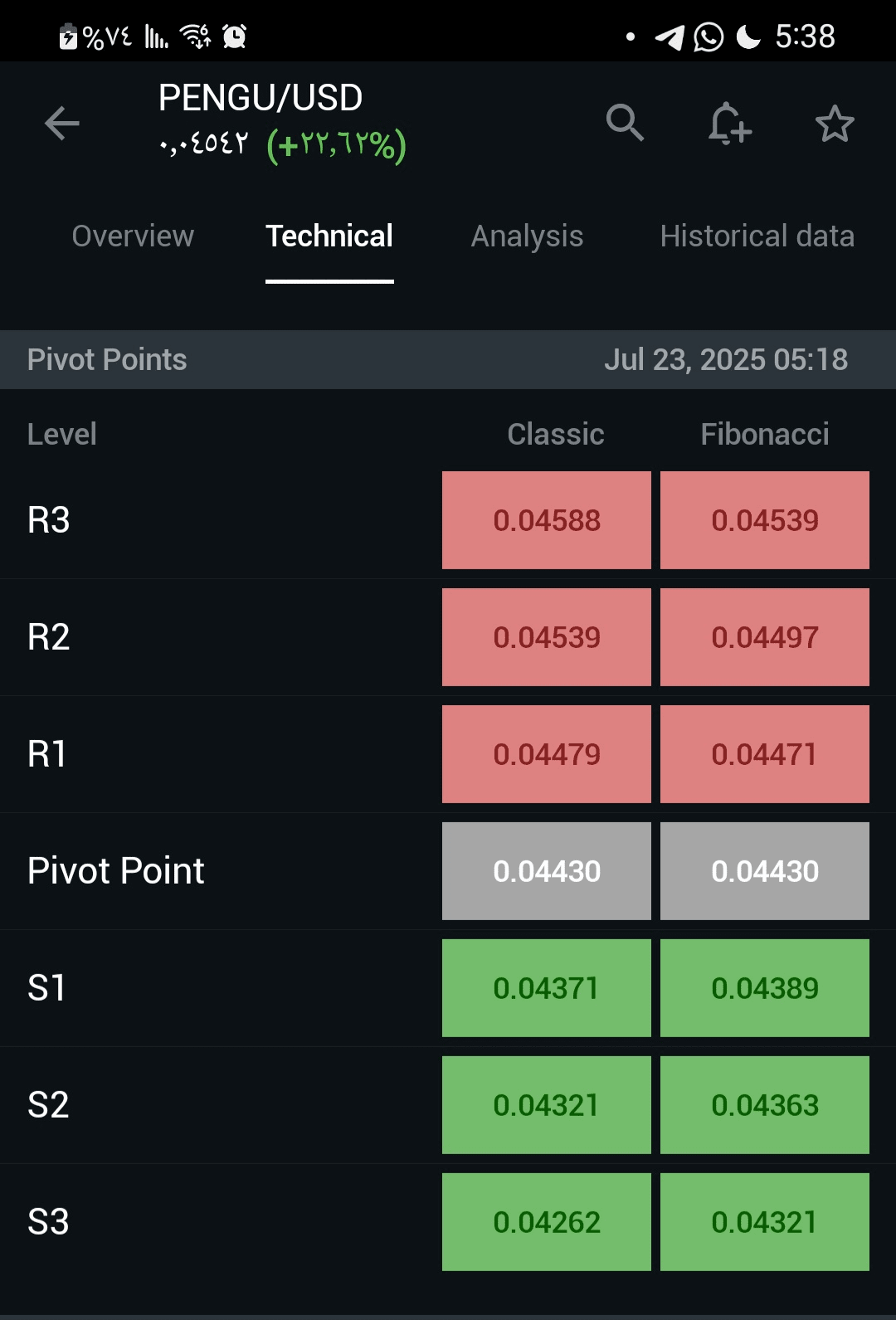Screen dimensions: 896x1320
Task: Tap the WhatsApp status bar icon
Action: click(x=709, y=37)
